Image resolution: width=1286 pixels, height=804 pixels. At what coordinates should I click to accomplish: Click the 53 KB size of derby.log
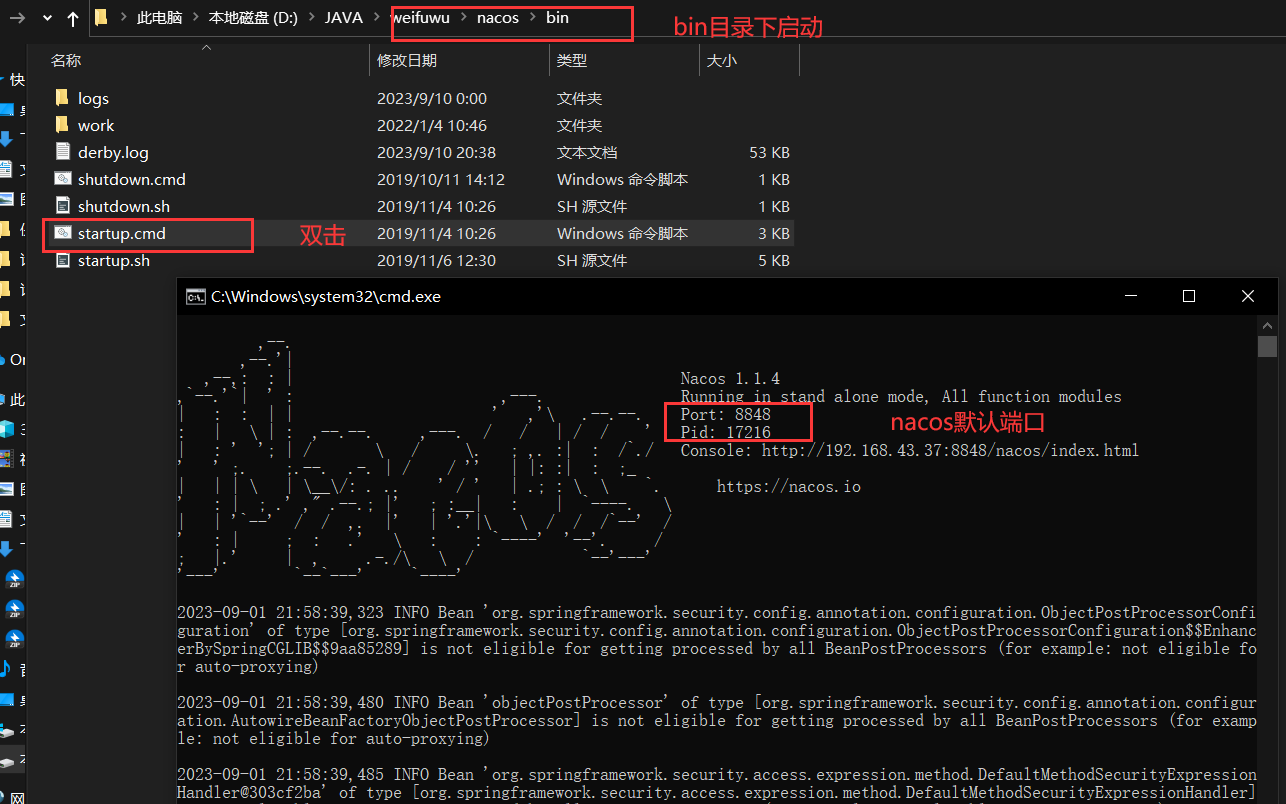(769, 152)
